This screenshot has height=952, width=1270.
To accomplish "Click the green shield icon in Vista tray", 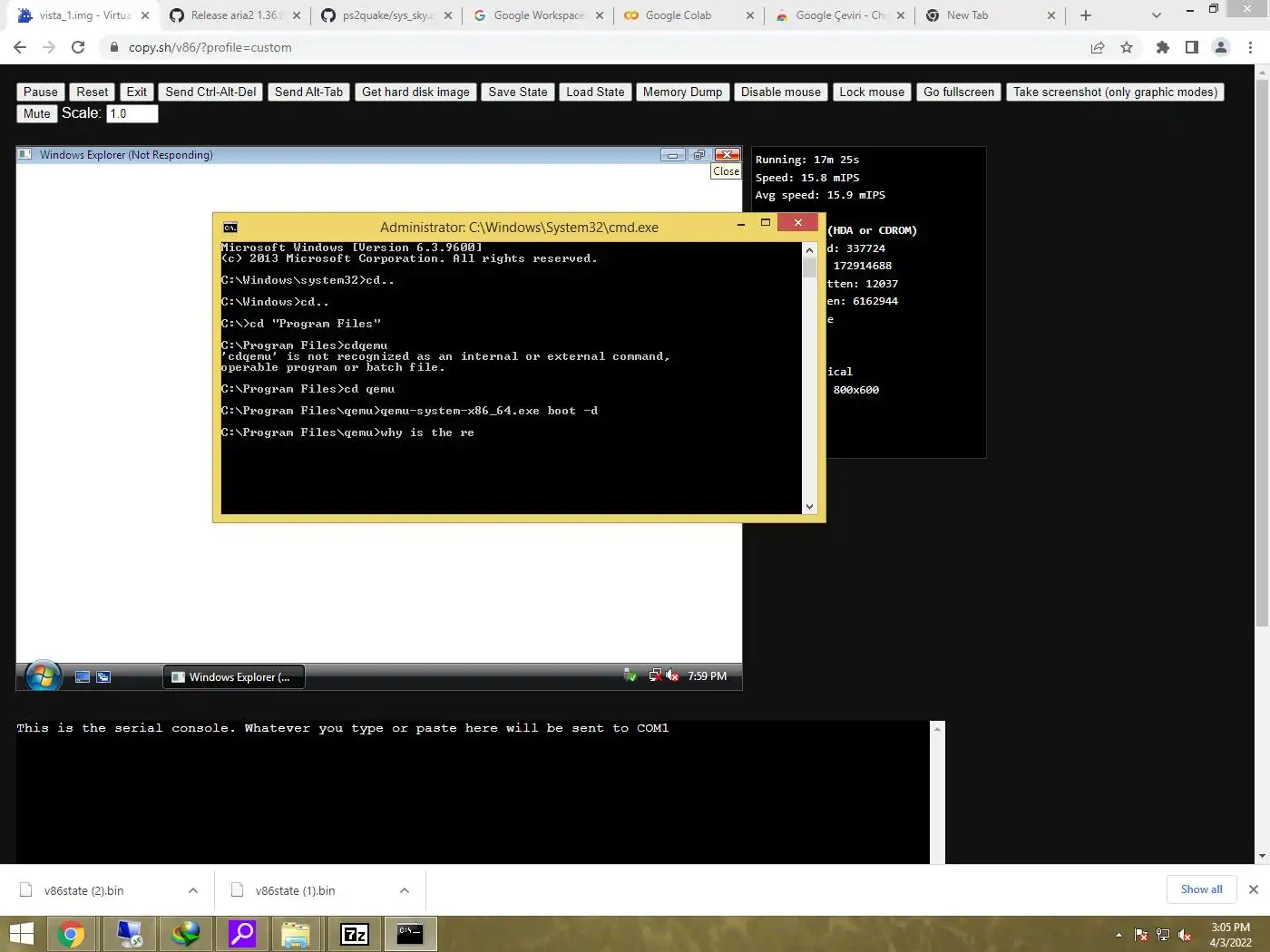I will [630, 675].
